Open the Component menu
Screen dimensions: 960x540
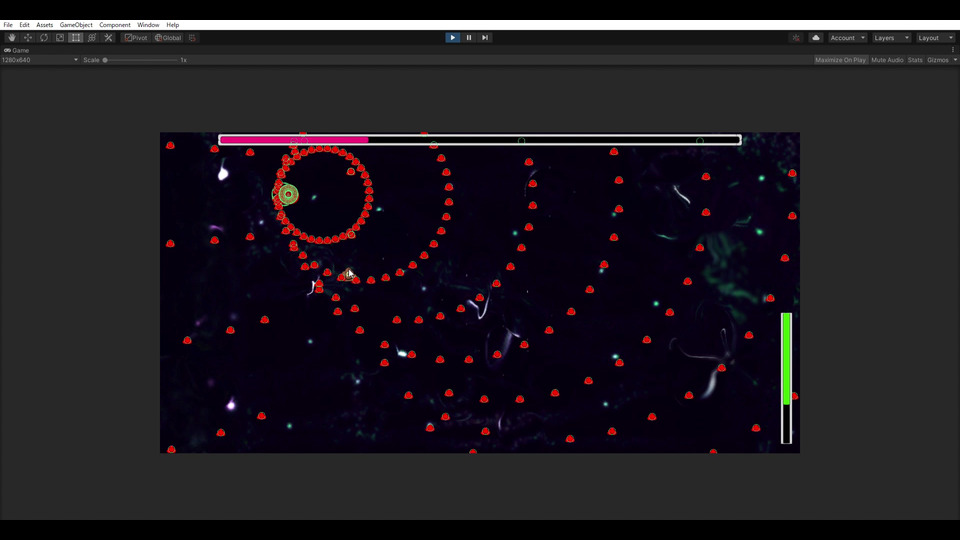pyautogui.click(x=114, y=25)
